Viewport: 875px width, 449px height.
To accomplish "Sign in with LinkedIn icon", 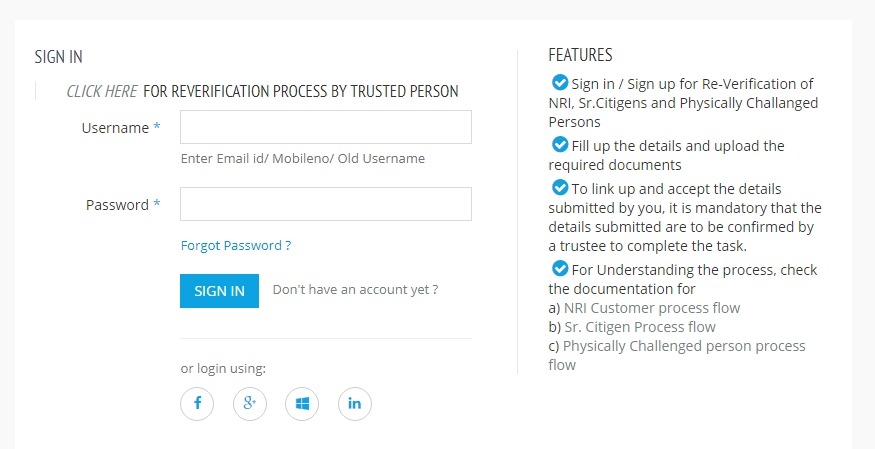I will point(355,404).
